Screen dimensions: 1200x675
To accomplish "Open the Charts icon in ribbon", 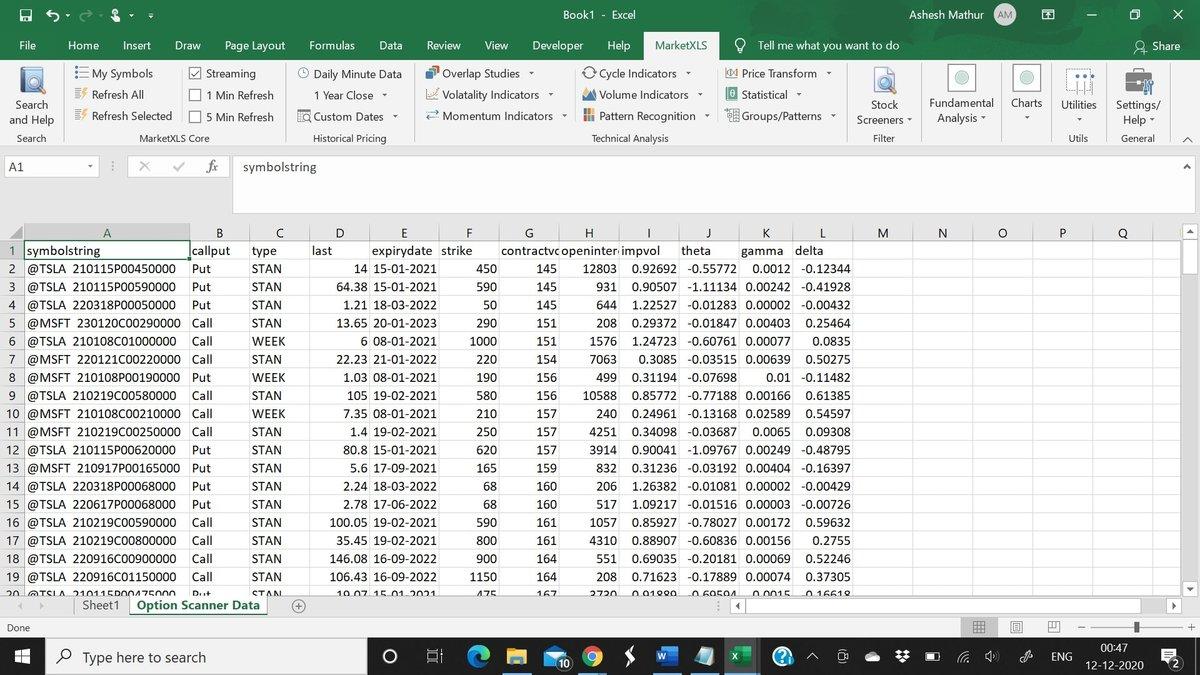I will point(1026,80).
